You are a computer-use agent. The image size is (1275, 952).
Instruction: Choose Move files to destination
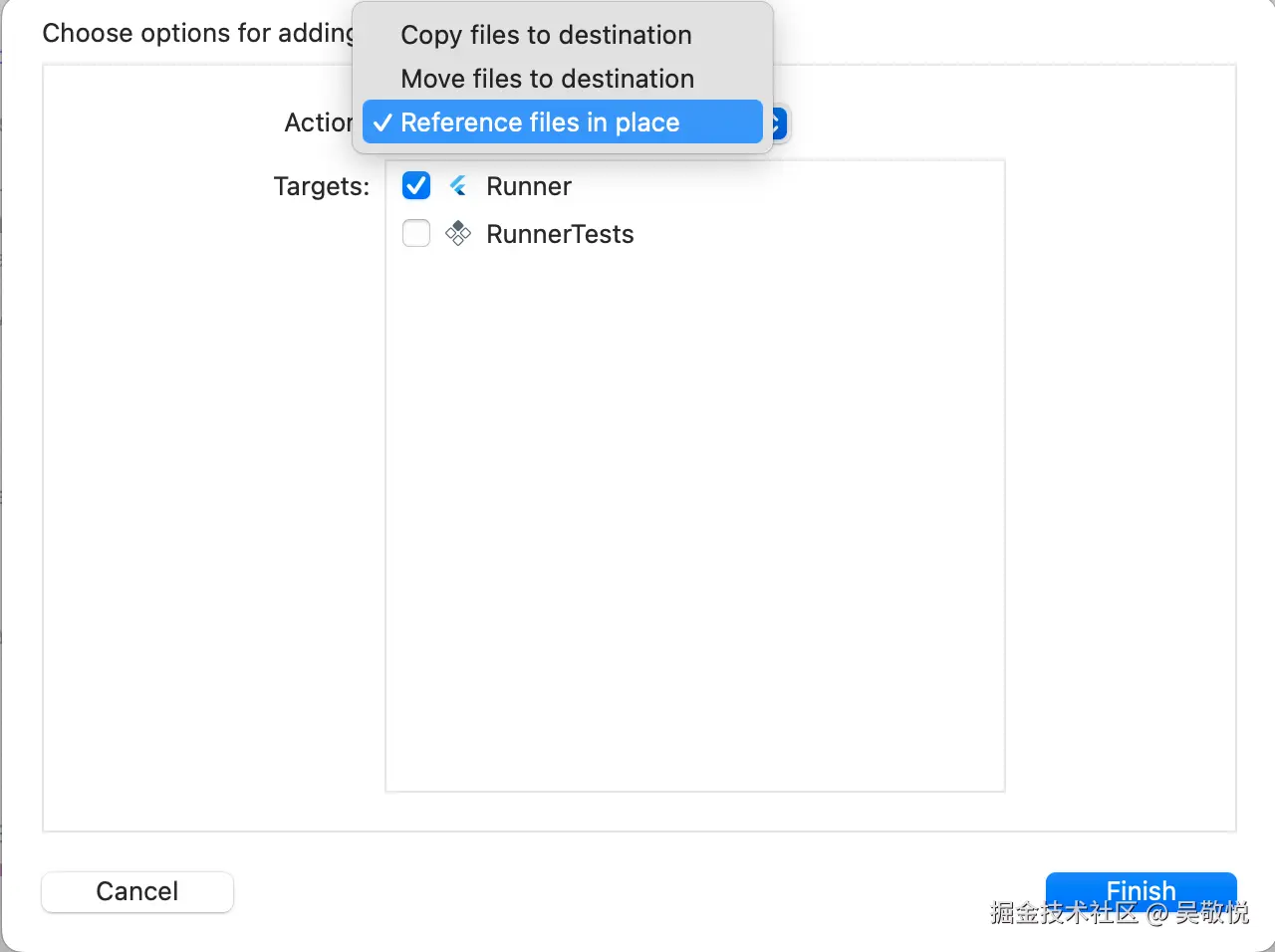click(x=547, y=79)
